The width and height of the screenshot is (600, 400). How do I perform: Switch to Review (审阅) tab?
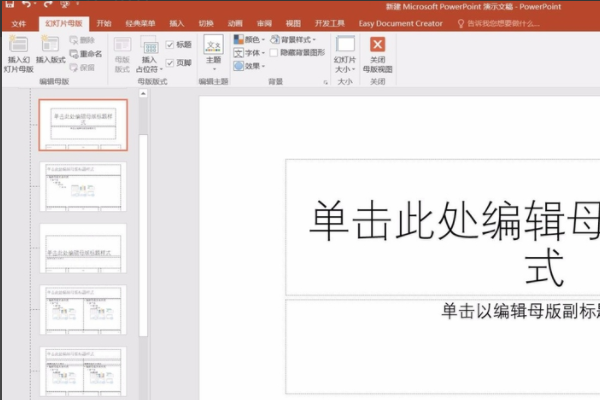click(264, 24)
